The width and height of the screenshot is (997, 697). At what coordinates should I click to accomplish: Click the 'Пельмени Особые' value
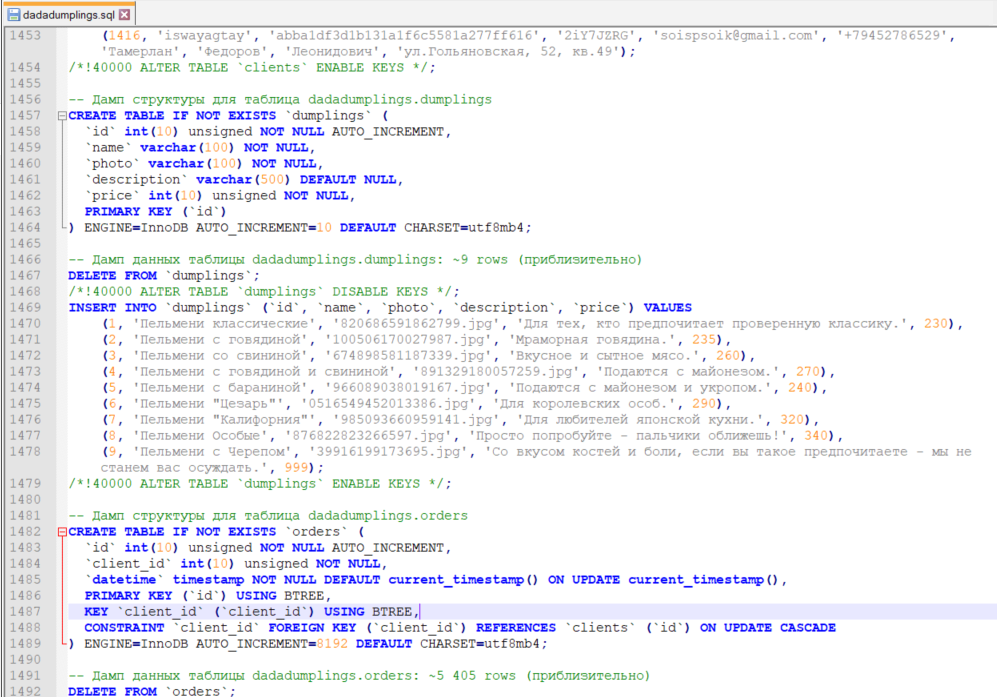tap(200, 436)
